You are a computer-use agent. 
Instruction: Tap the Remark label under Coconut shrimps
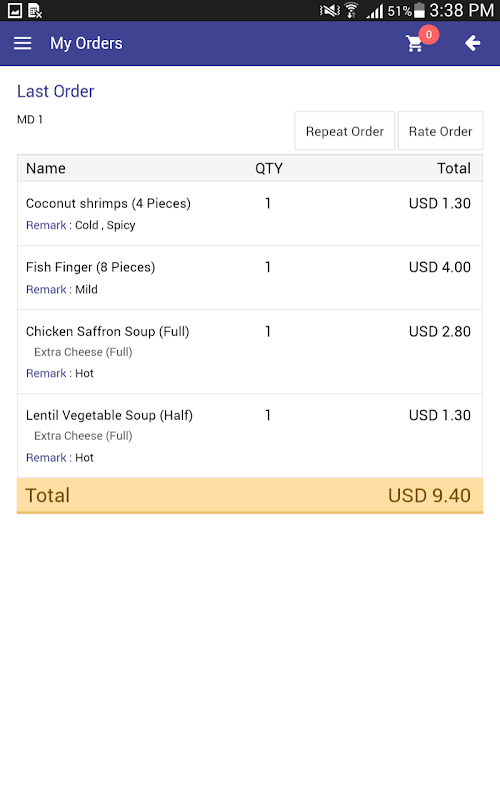(46, 225)
